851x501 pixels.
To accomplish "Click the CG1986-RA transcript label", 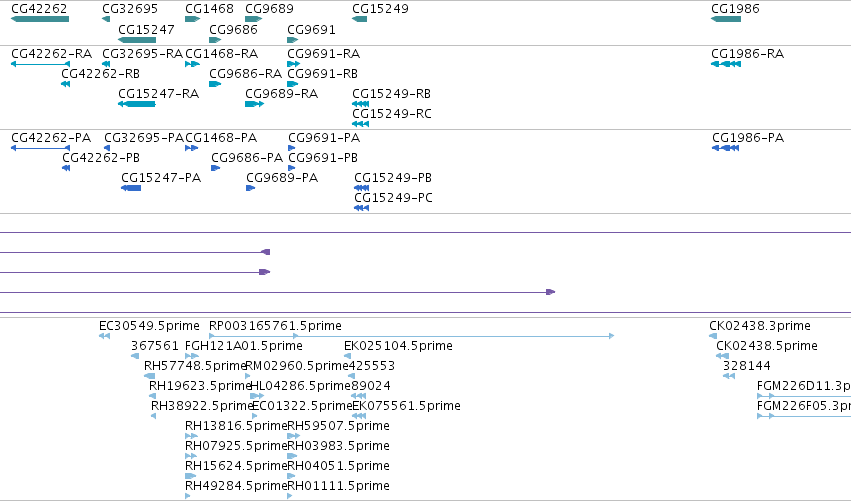I will pos(748,54).
